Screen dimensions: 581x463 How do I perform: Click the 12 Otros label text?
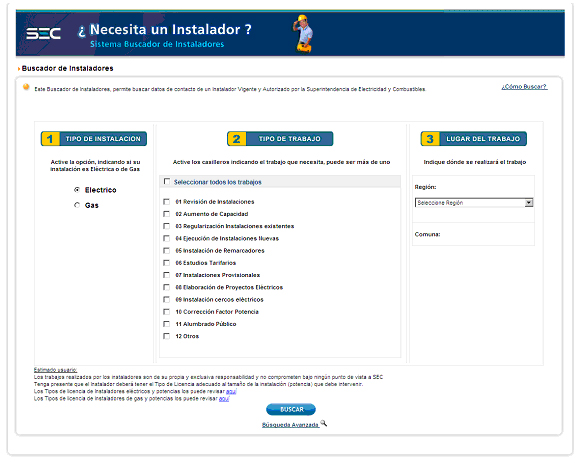click(x=187, y=336)
